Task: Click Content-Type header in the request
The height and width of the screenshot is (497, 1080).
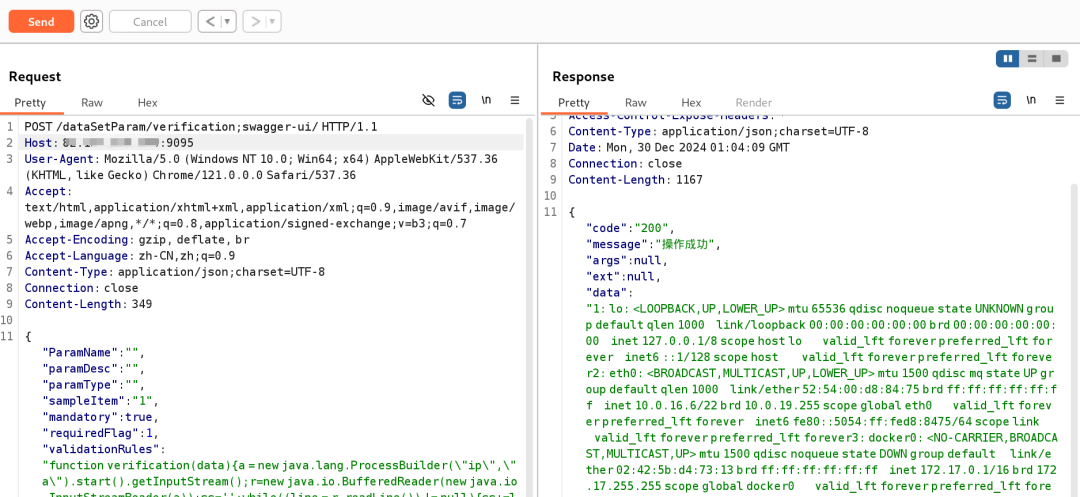Action: tap(174, 271)
